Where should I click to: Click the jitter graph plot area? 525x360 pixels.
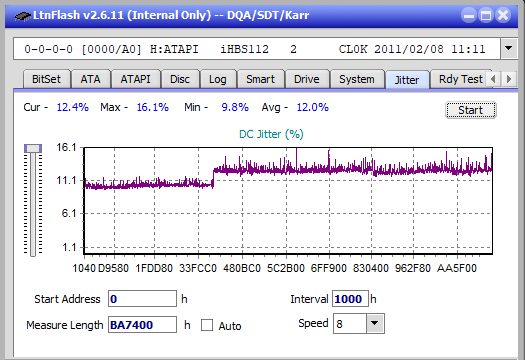tap(288, 201)
